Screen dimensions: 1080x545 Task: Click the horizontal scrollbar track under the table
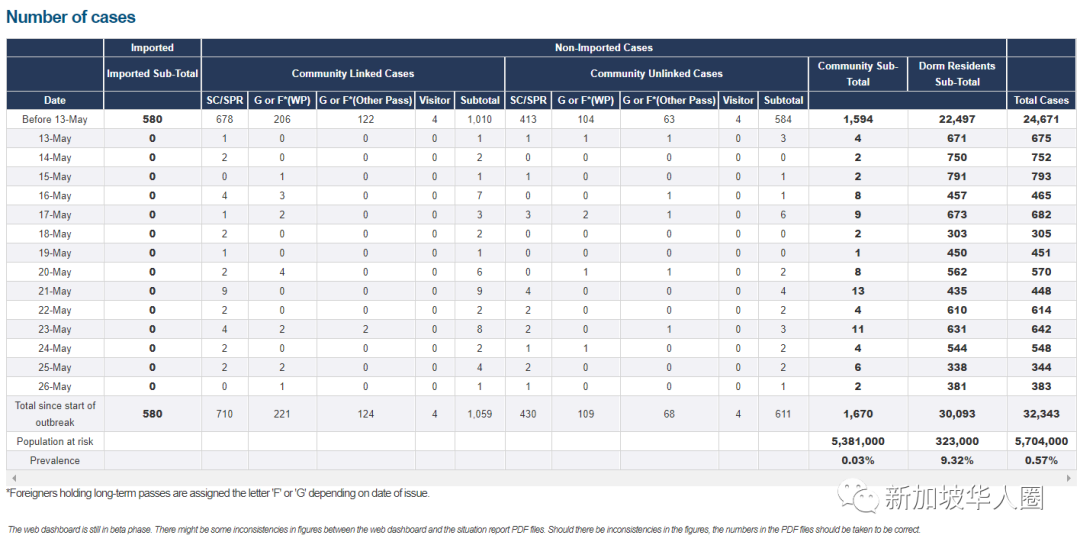click(540, 479)
